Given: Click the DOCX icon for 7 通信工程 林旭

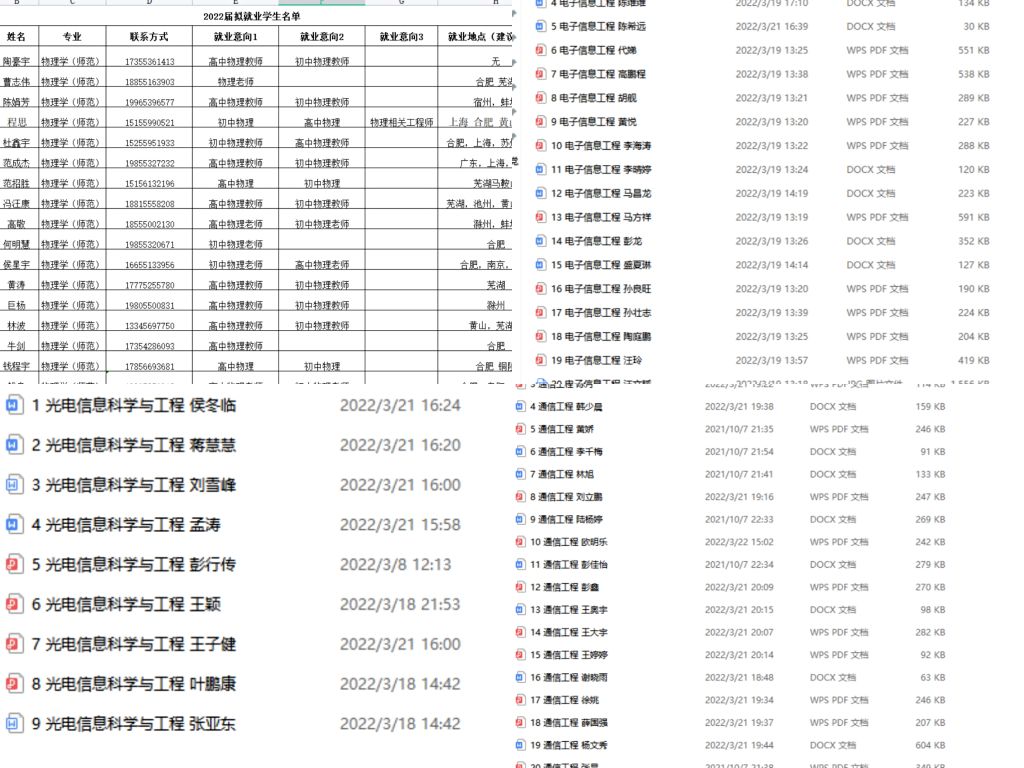Looking at the screenshot, I should [520, 474].
